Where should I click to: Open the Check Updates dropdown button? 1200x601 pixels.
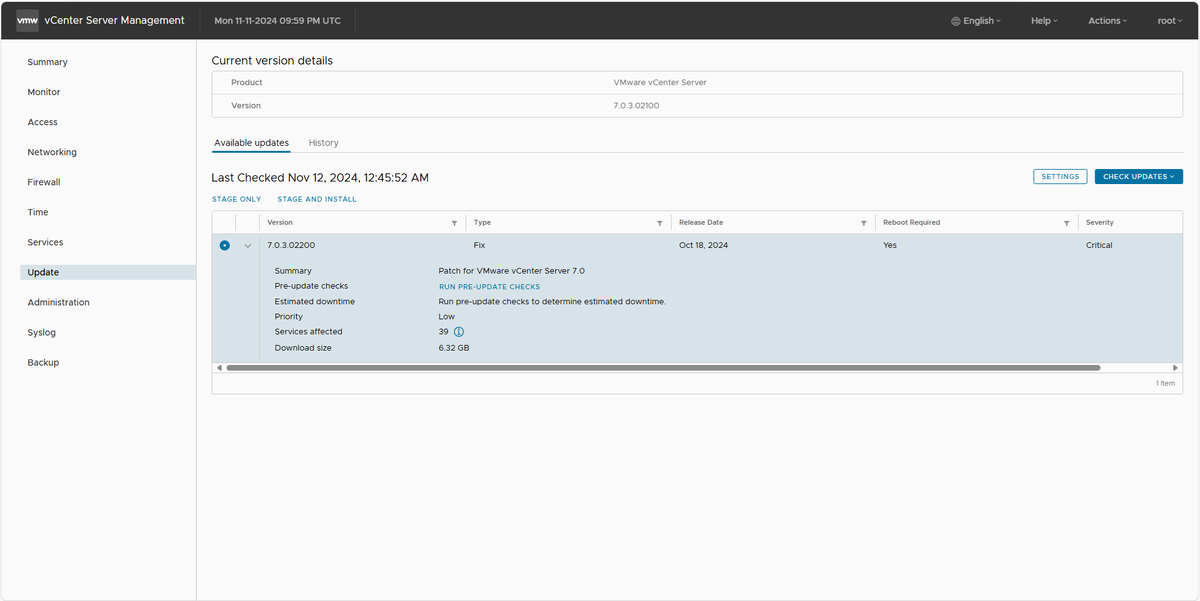pos(1139,177)
